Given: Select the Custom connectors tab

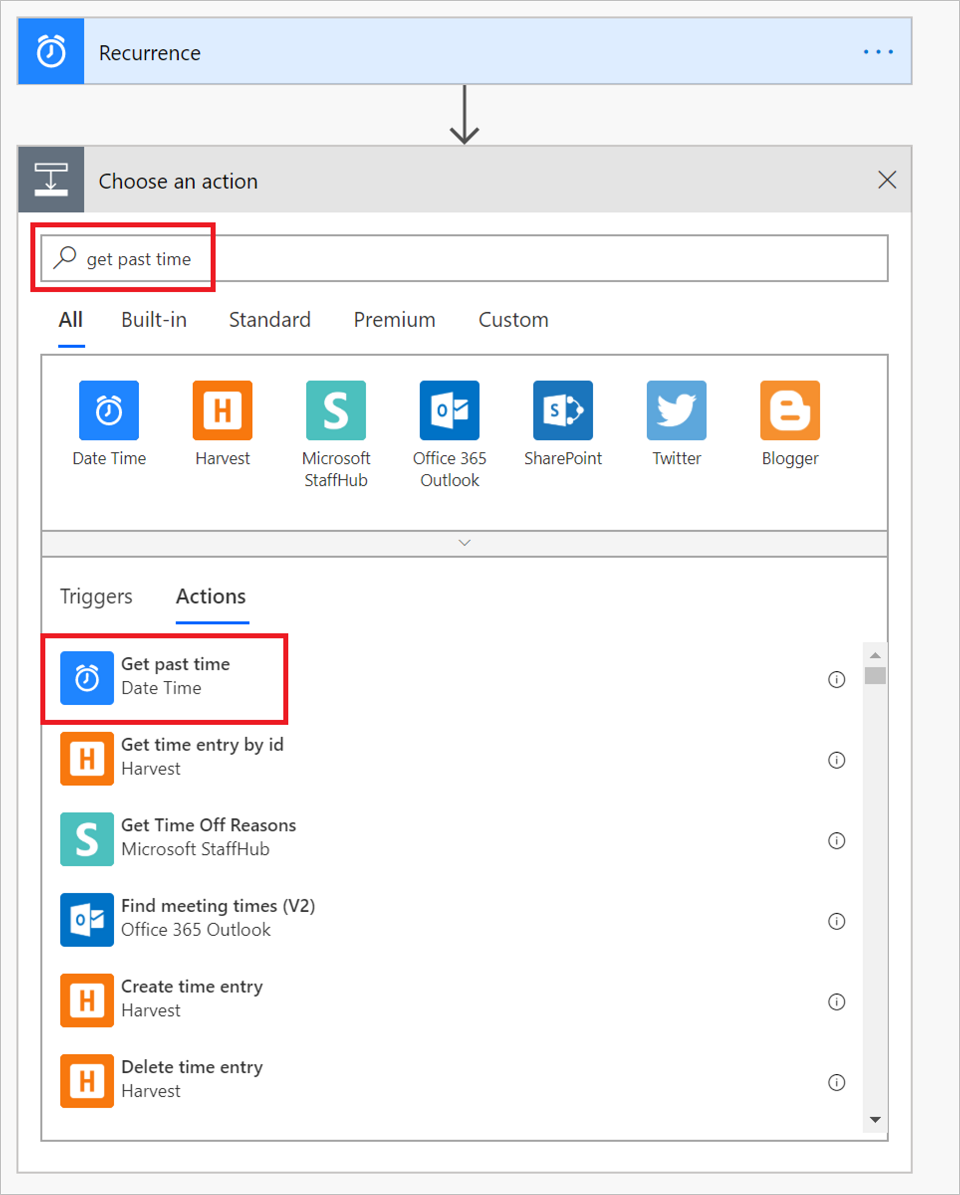Looking at the screenshot, I should [513, 320].
